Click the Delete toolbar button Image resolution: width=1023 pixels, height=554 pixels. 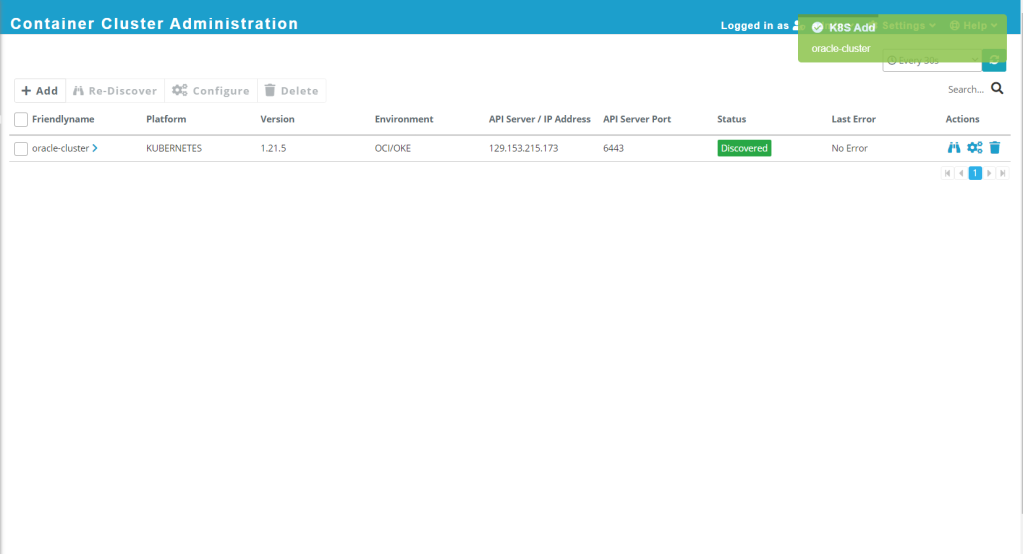tap(292, 91)
